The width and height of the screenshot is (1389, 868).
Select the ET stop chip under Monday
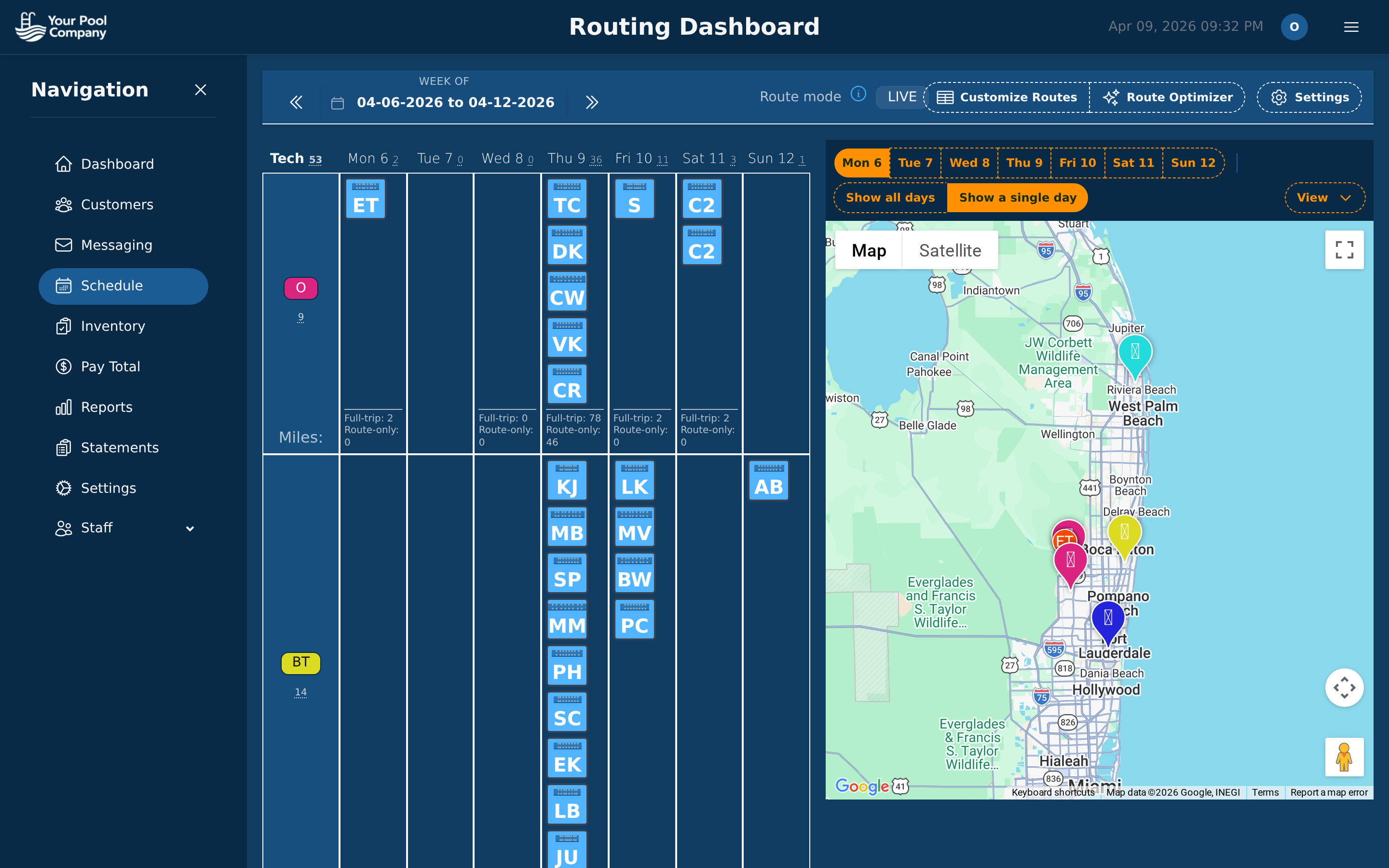365,199
